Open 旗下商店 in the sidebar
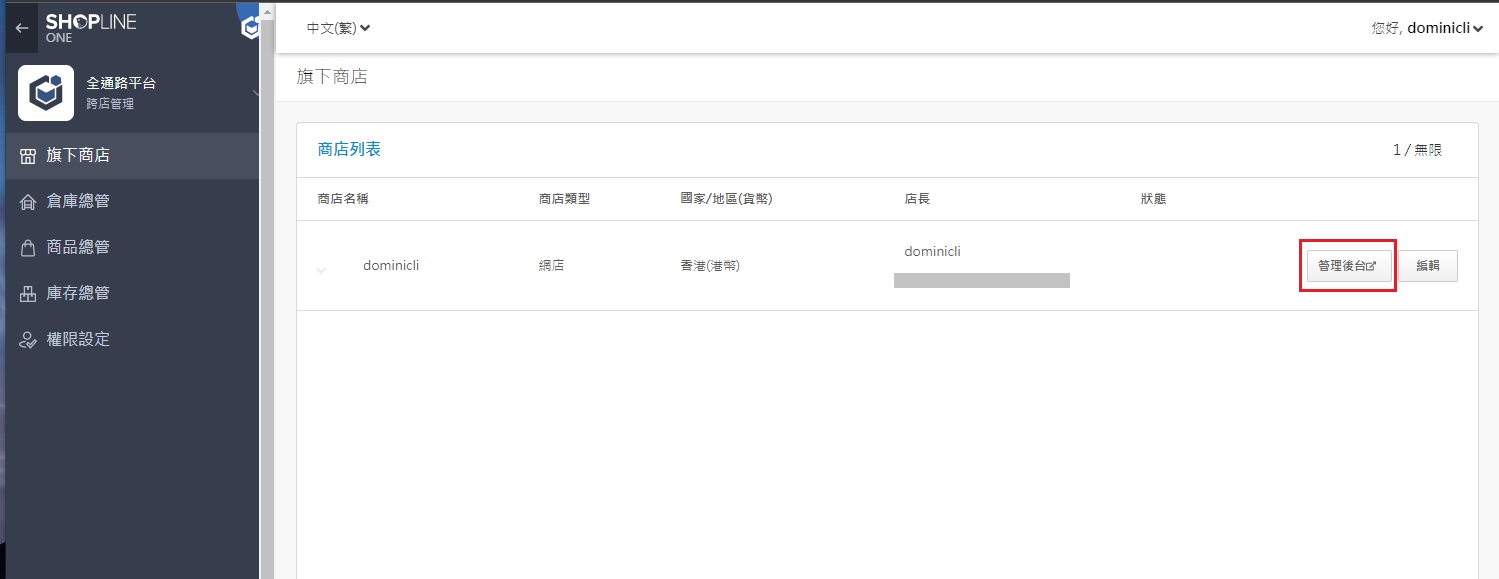Image resolution: width=1499 pixels, height=579 pixels. coord(132,156)
